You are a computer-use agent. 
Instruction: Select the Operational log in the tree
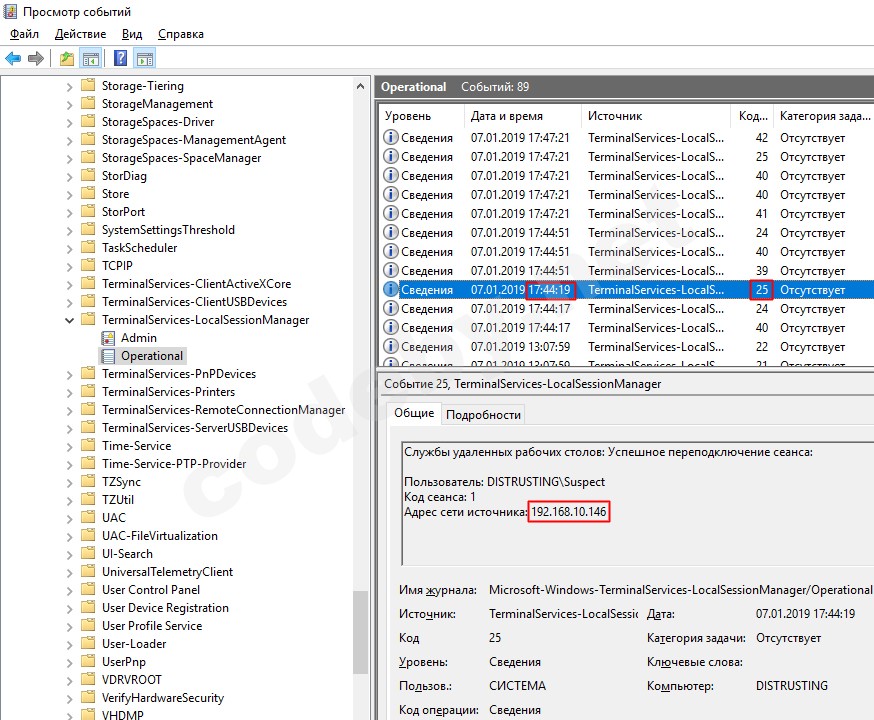151,356
